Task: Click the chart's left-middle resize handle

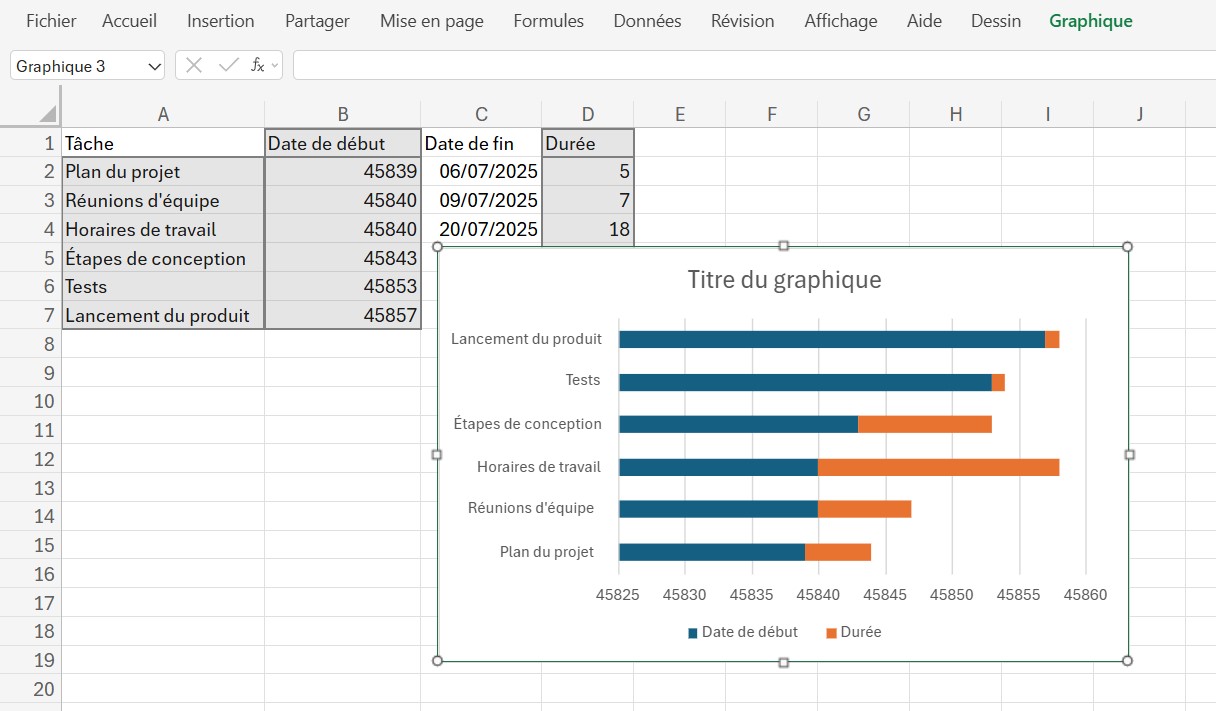Action: tap(437, 454)
